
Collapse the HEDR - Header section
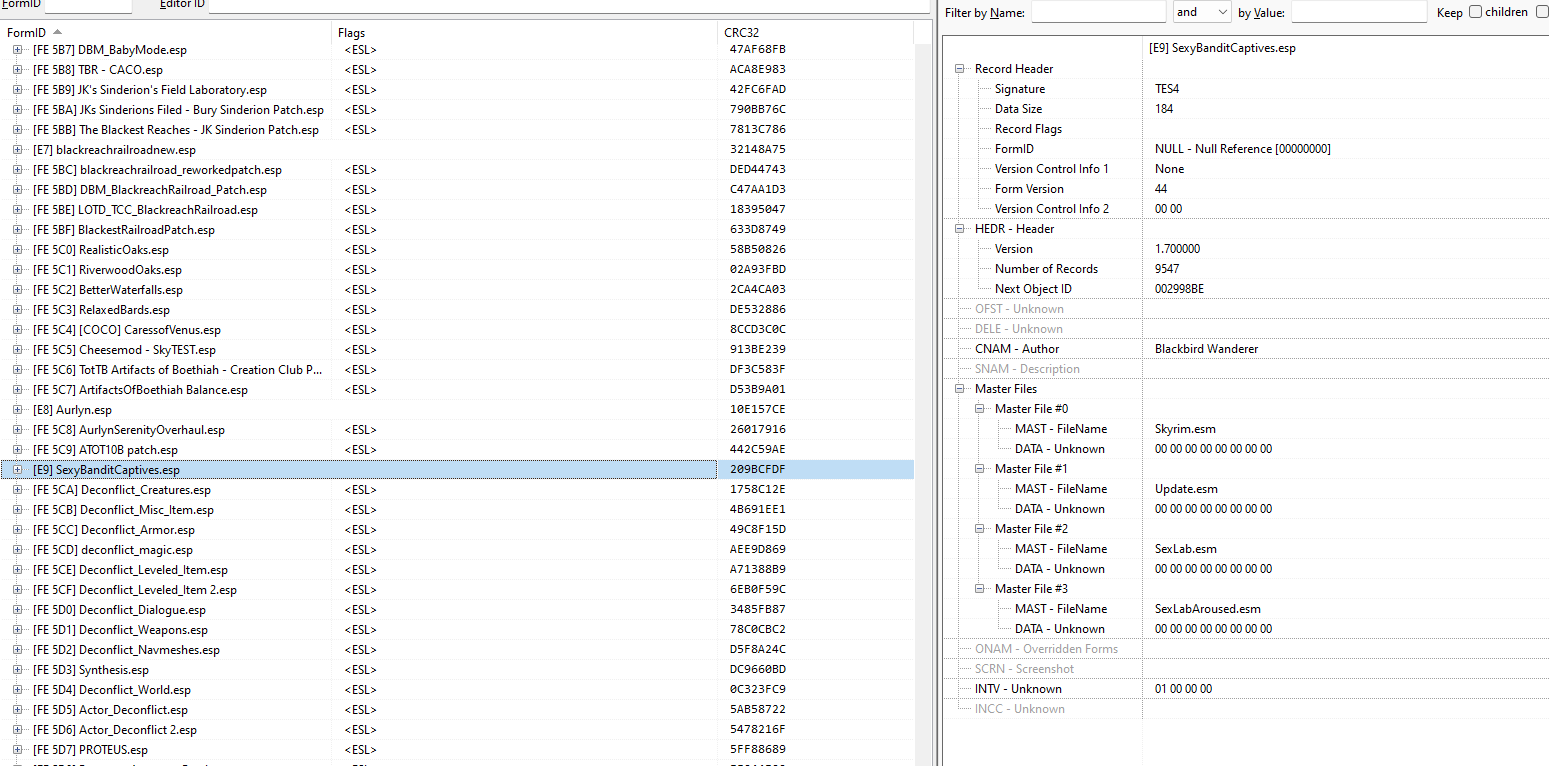(960, 229)
